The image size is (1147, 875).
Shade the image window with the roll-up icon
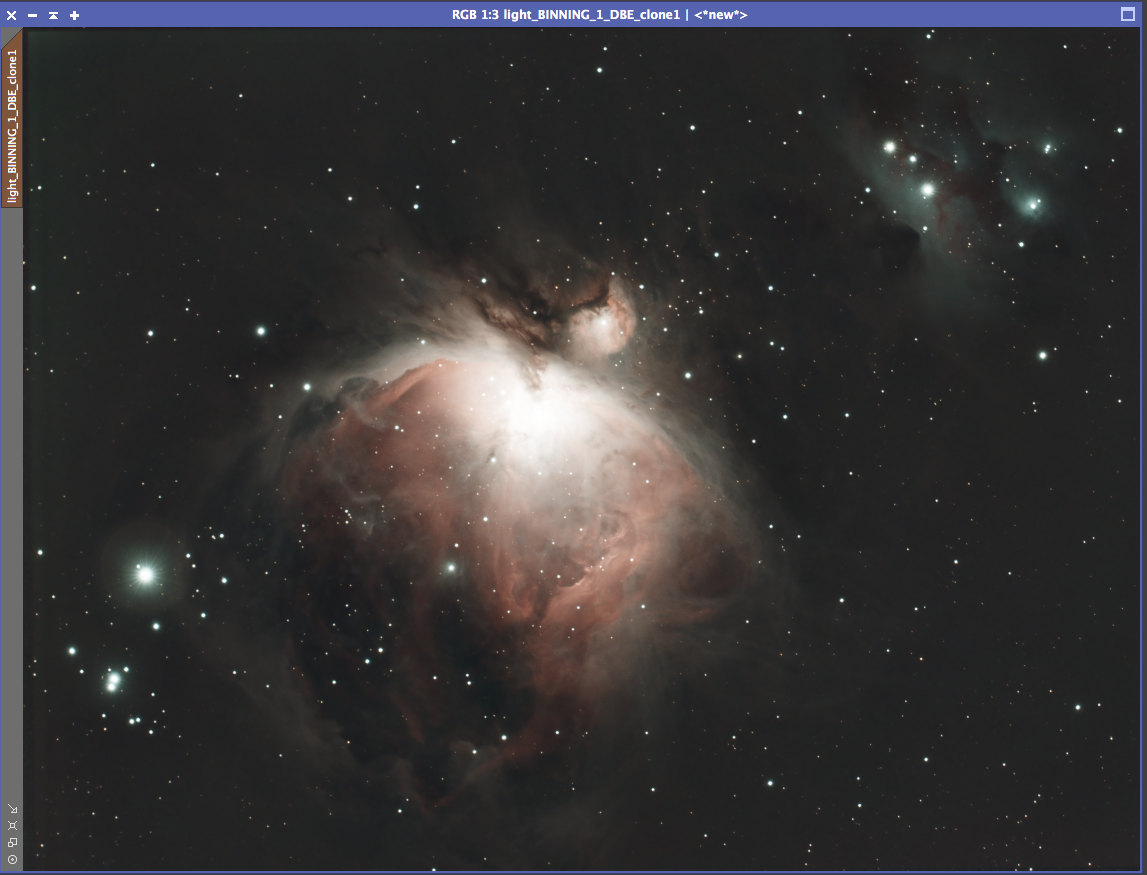pyautogui.click(x=53, y=15)
